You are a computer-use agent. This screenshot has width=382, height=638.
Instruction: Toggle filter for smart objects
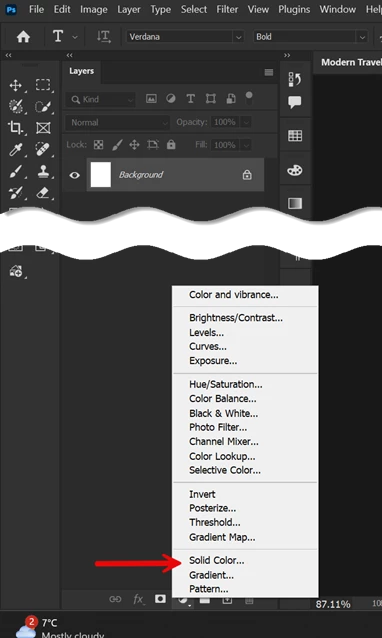point(231,98)
